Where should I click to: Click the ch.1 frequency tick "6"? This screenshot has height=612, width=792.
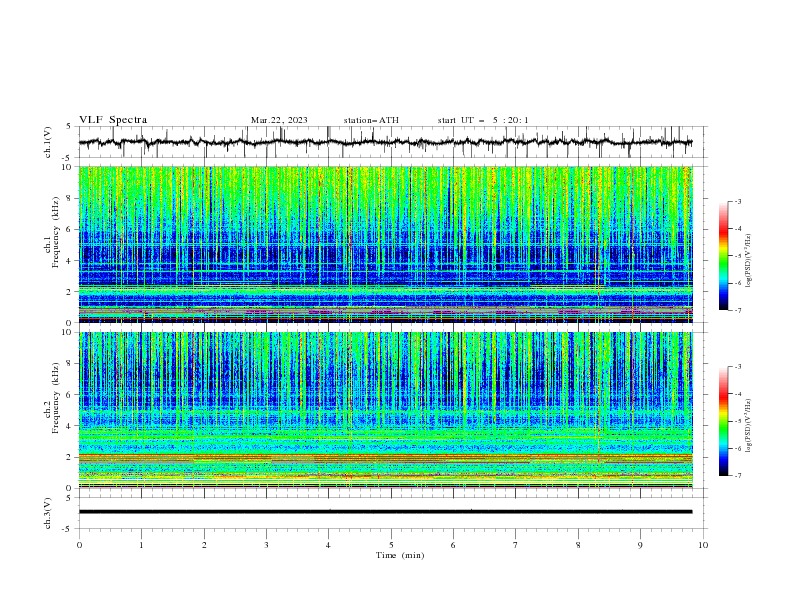pyautogui.click(x=70, y=229)
